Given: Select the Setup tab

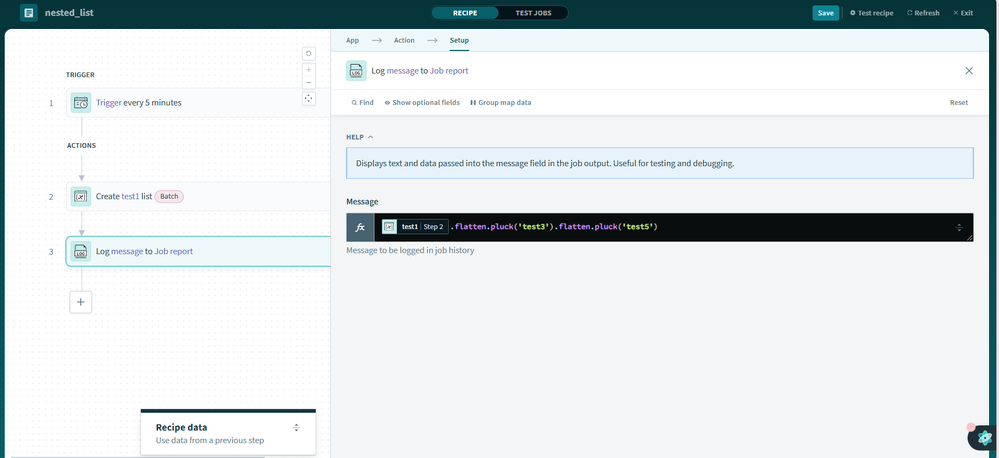Looking at the screenshot, I should pos(459,40).
